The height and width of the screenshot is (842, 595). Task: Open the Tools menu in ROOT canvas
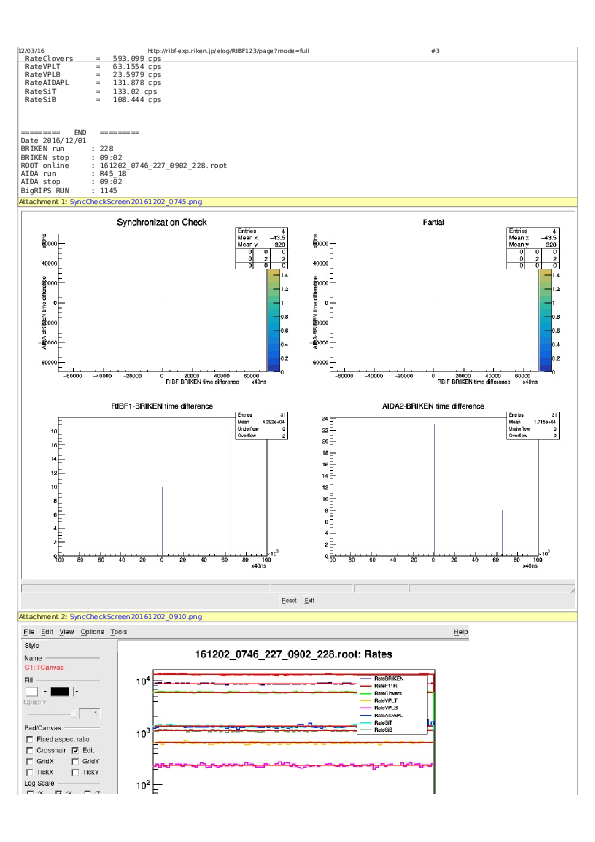click(x=119, y=632)
